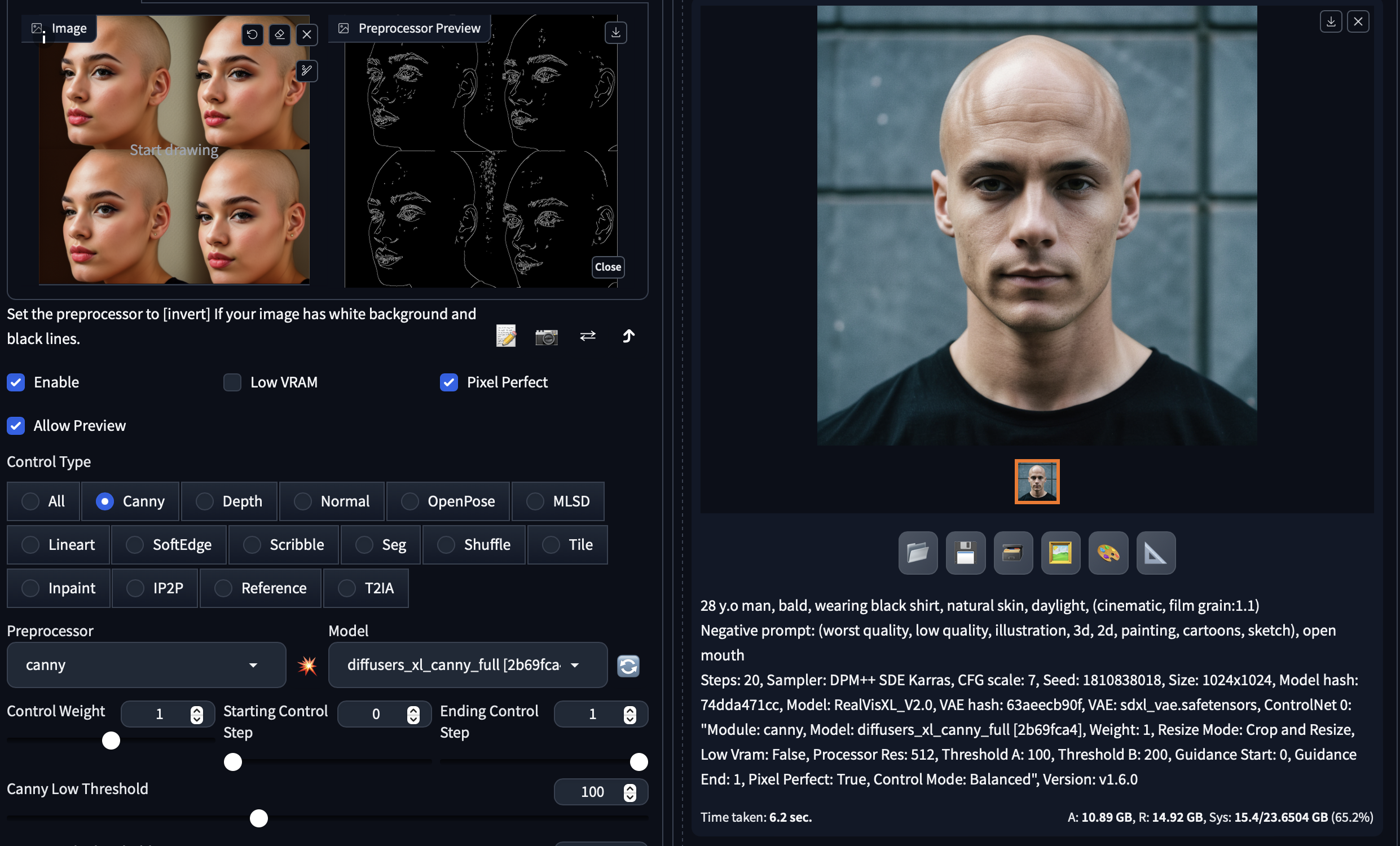Enable the Low VRAM checkbox
Viewport: 1400px width, 846px height.
[232, 382]
